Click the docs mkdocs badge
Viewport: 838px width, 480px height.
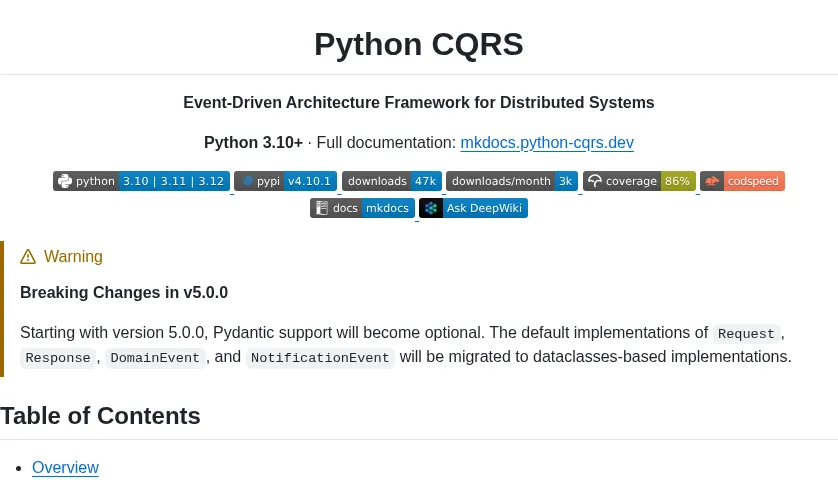pyautogui.click(x=362, y=208)
